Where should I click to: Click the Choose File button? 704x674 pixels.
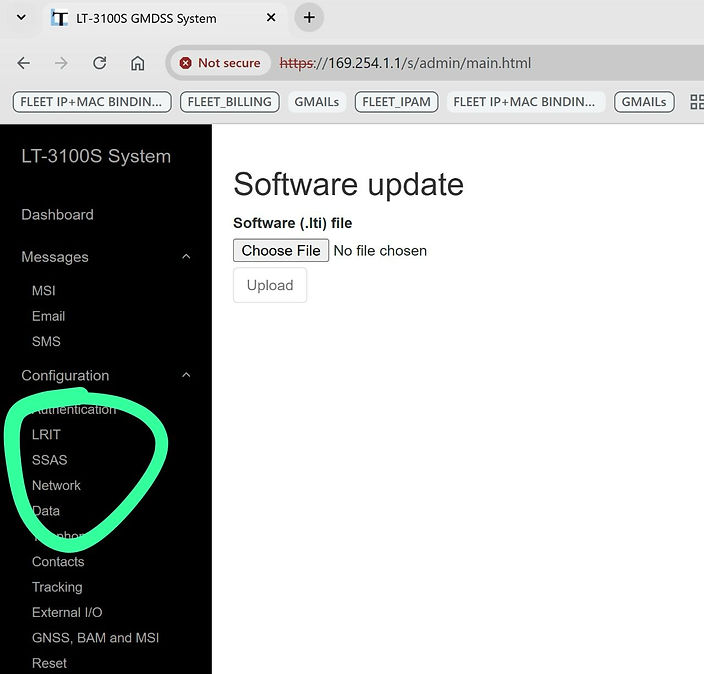click(281, 250)
